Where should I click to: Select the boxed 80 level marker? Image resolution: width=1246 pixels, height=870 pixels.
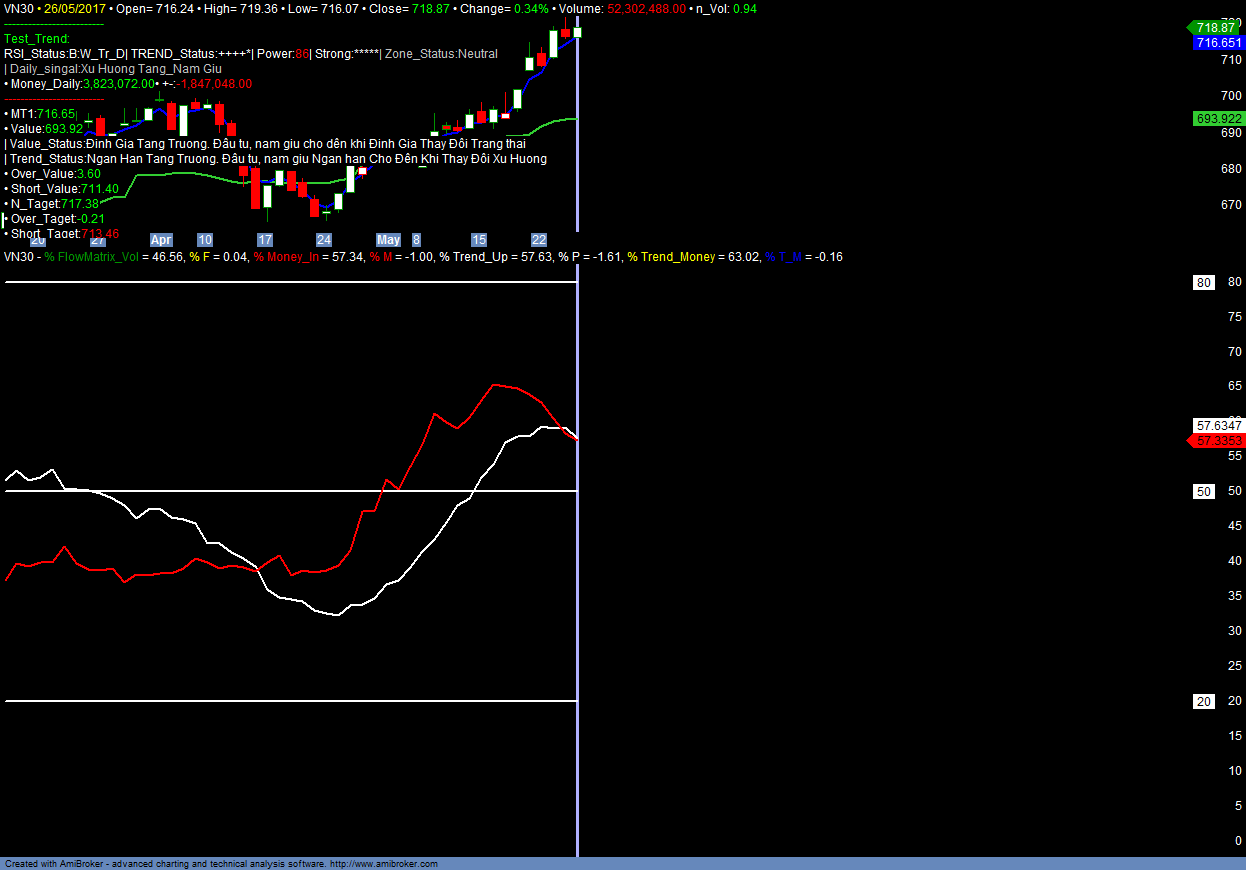click(x=1204, y=283)
